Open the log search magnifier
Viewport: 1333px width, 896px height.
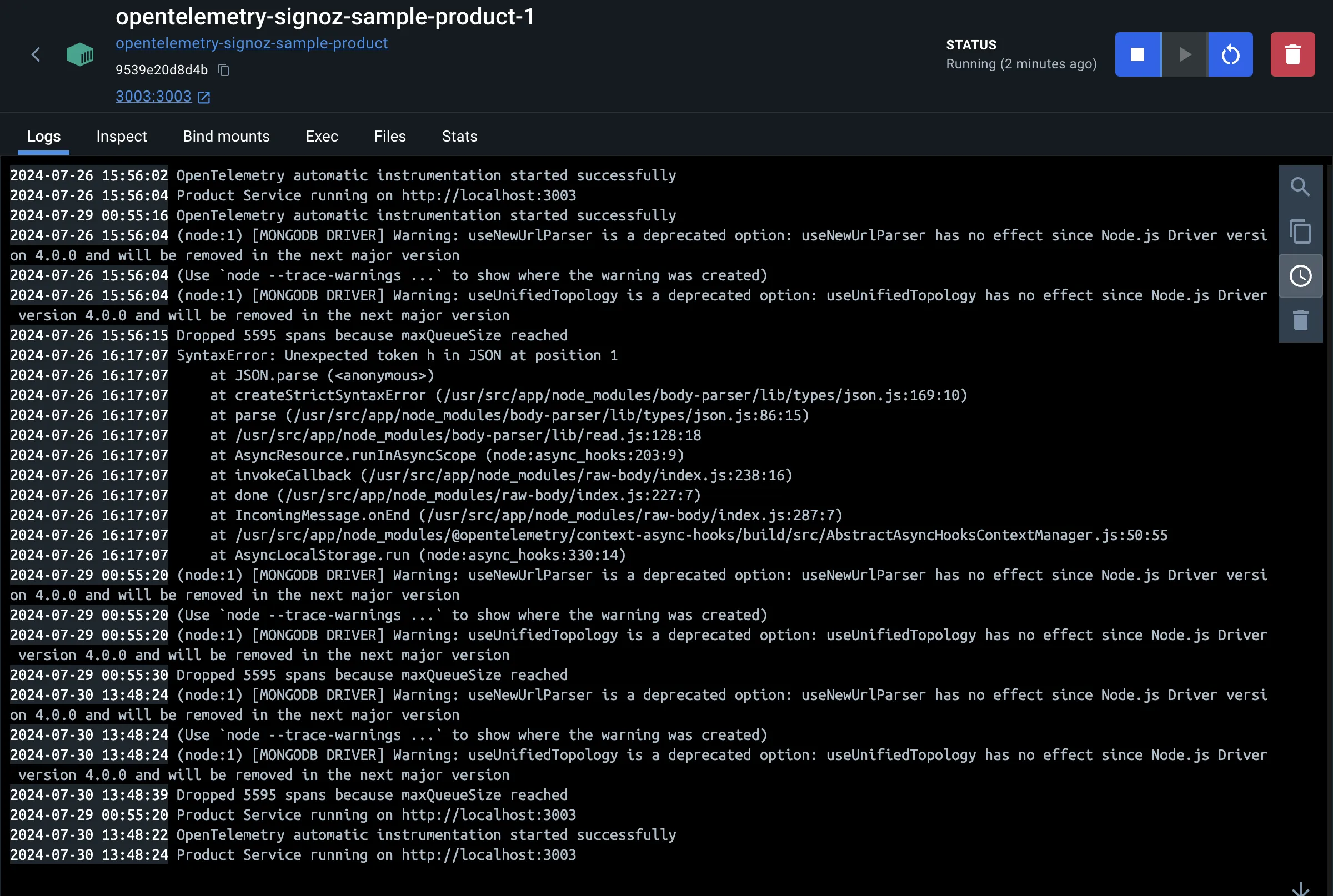pyautogui.click(x=1300, y=187)
